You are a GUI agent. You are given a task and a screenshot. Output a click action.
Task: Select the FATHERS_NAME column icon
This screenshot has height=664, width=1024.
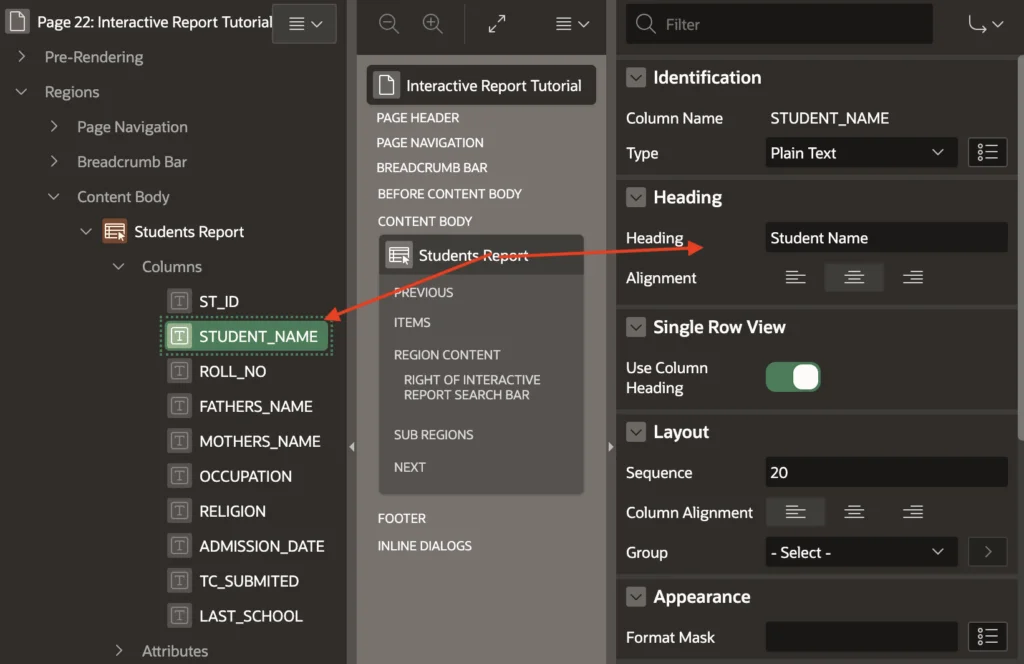(180, 406)
